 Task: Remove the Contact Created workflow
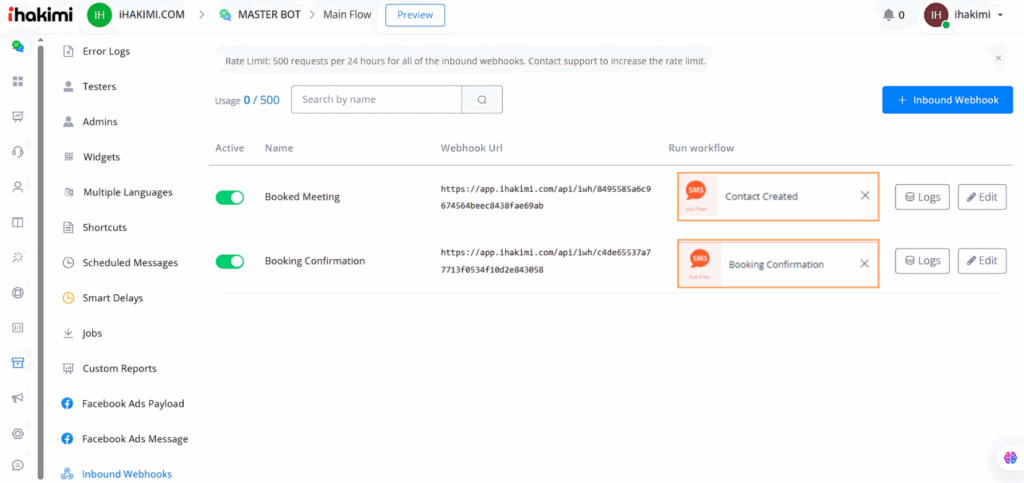[x=865, y=196]
